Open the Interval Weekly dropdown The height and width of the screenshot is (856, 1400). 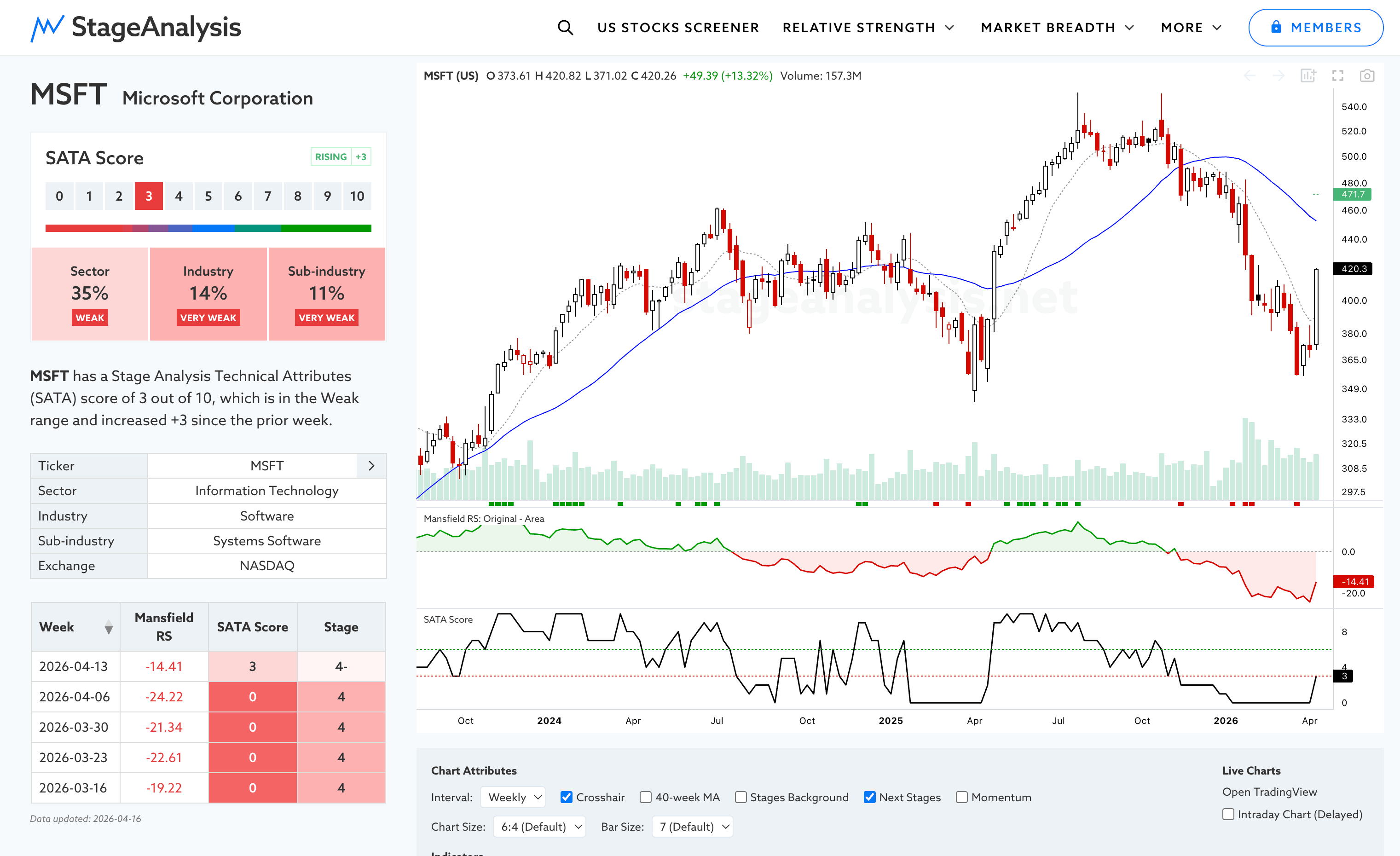point(513,797)
